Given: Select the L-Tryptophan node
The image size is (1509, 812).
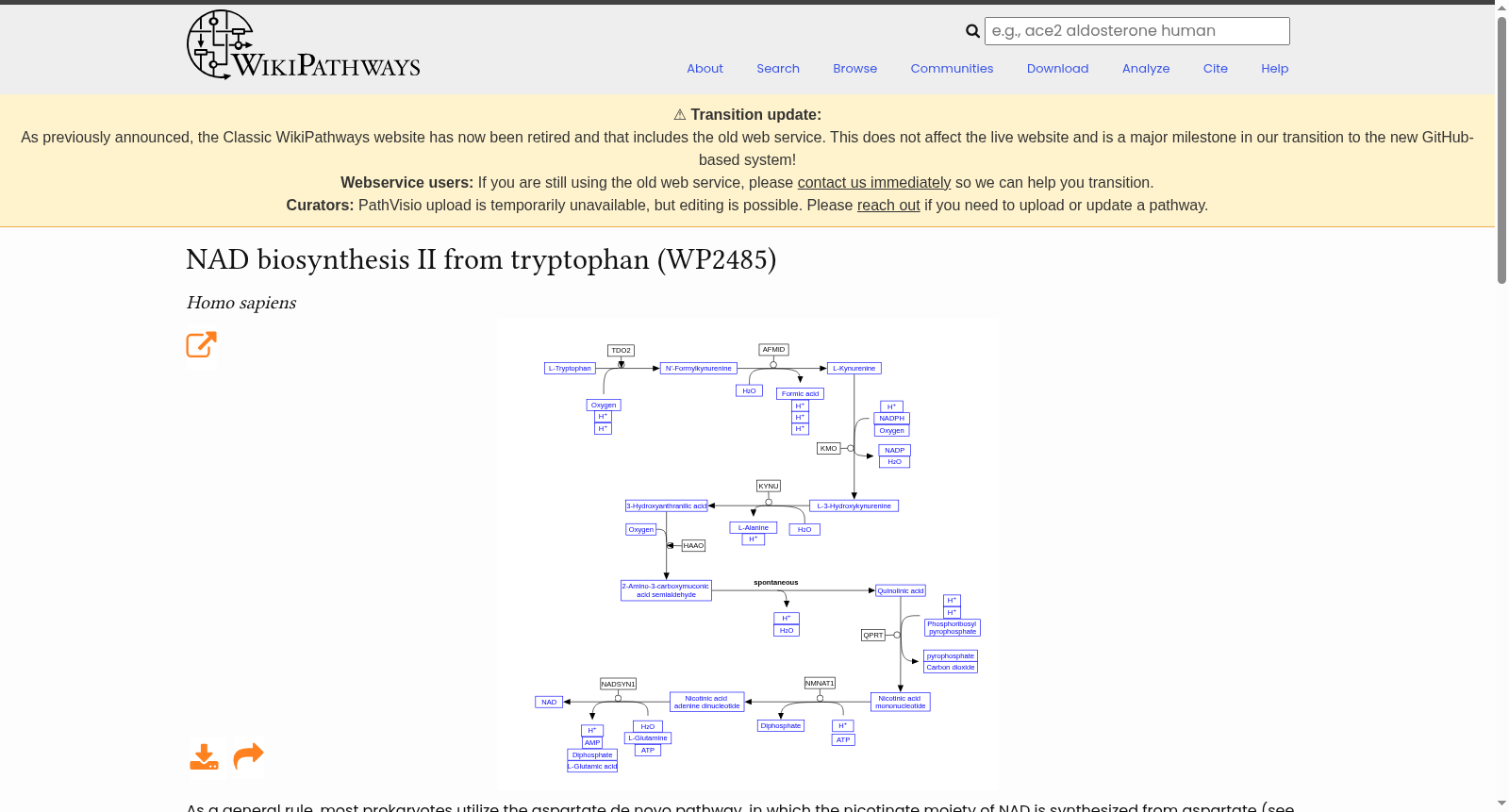Looking at the screenshot, I should click(x=570, y=369).
